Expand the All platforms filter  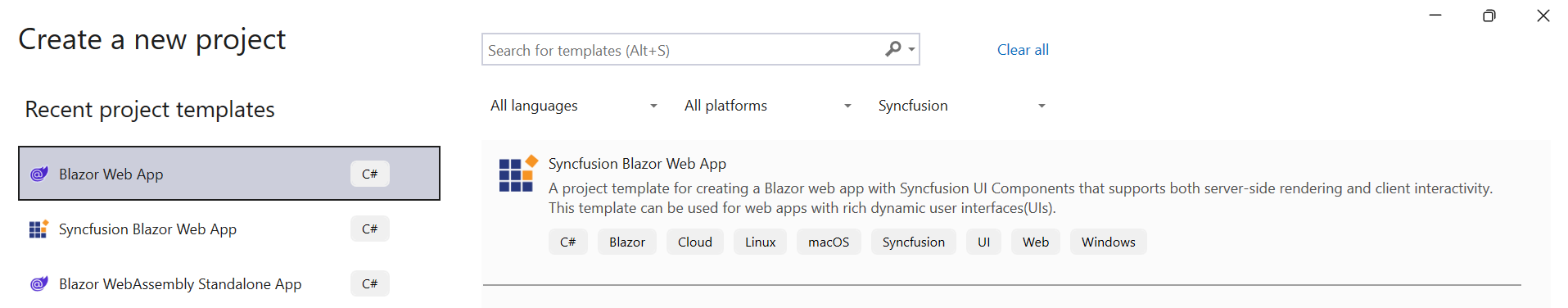tap(768, 106)
